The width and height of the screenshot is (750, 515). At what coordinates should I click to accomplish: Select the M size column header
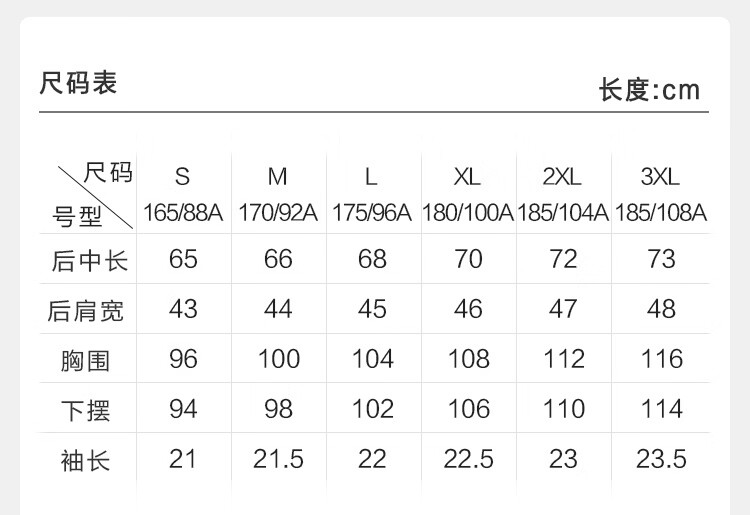pyautogui.click(x=277, y=176)
